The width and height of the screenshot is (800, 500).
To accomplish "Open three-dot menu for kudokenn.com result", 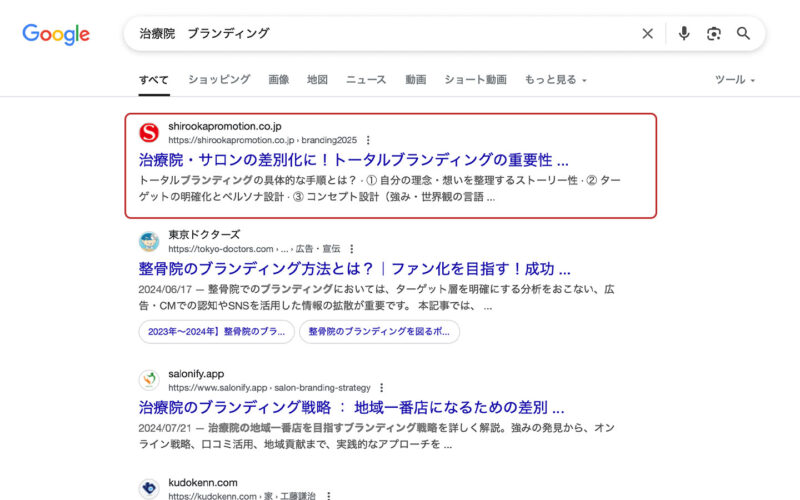I will click(328, 496).
